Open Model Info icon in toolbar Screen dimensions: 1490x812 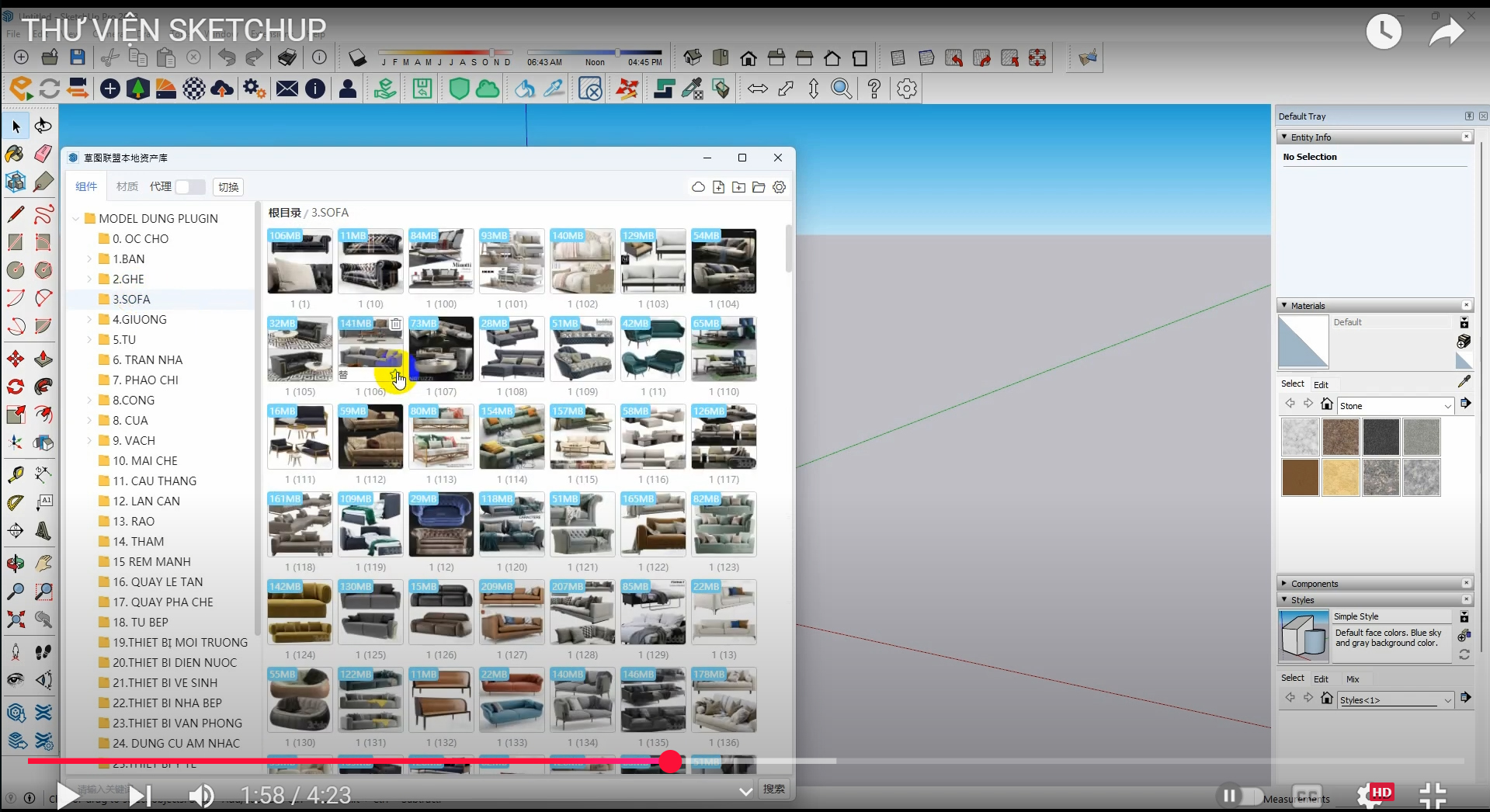[x=319, y=57]
